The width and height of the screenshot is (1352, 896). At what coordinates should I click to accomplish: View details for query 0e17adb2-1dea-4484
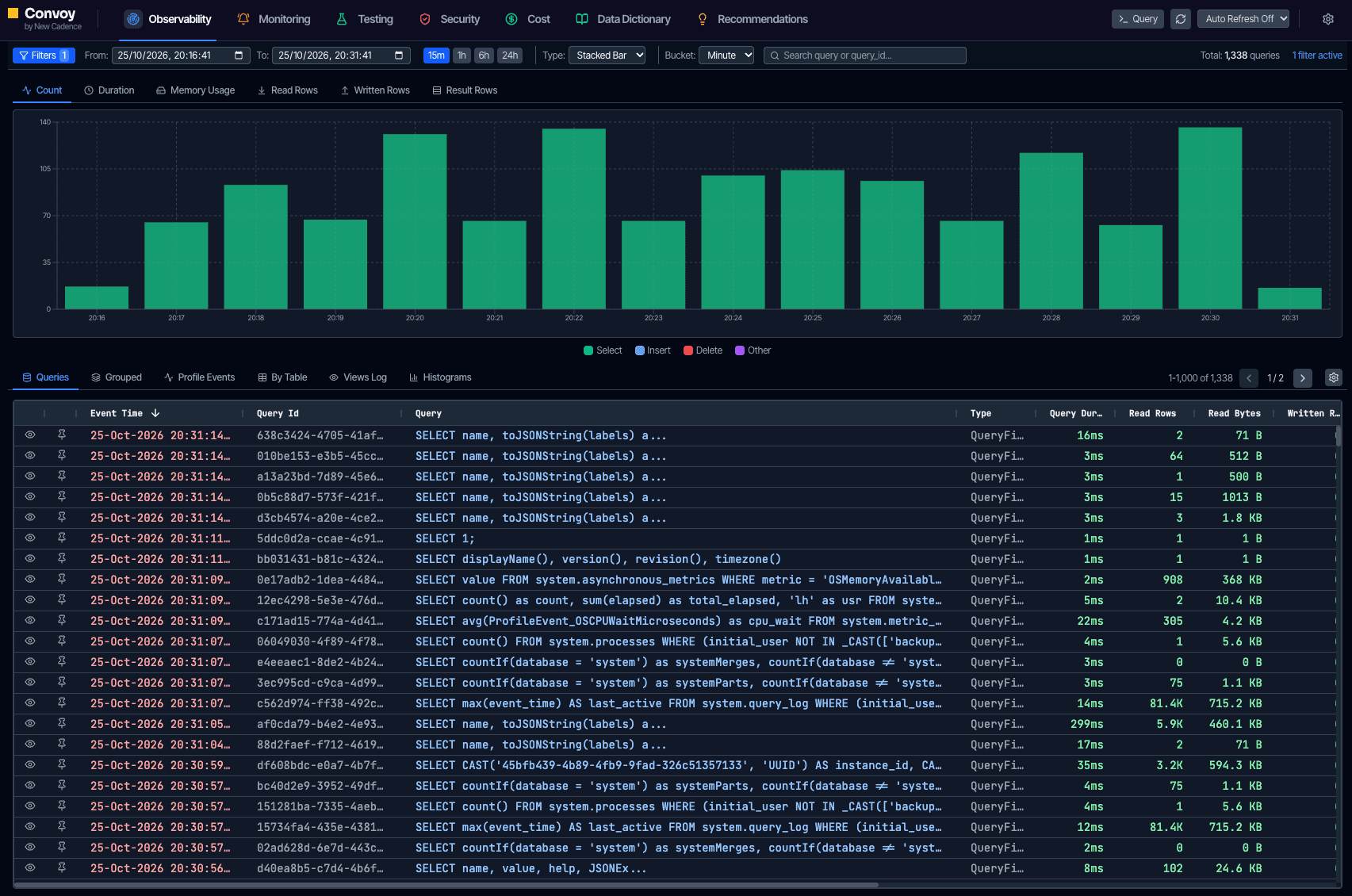point(30,579)
